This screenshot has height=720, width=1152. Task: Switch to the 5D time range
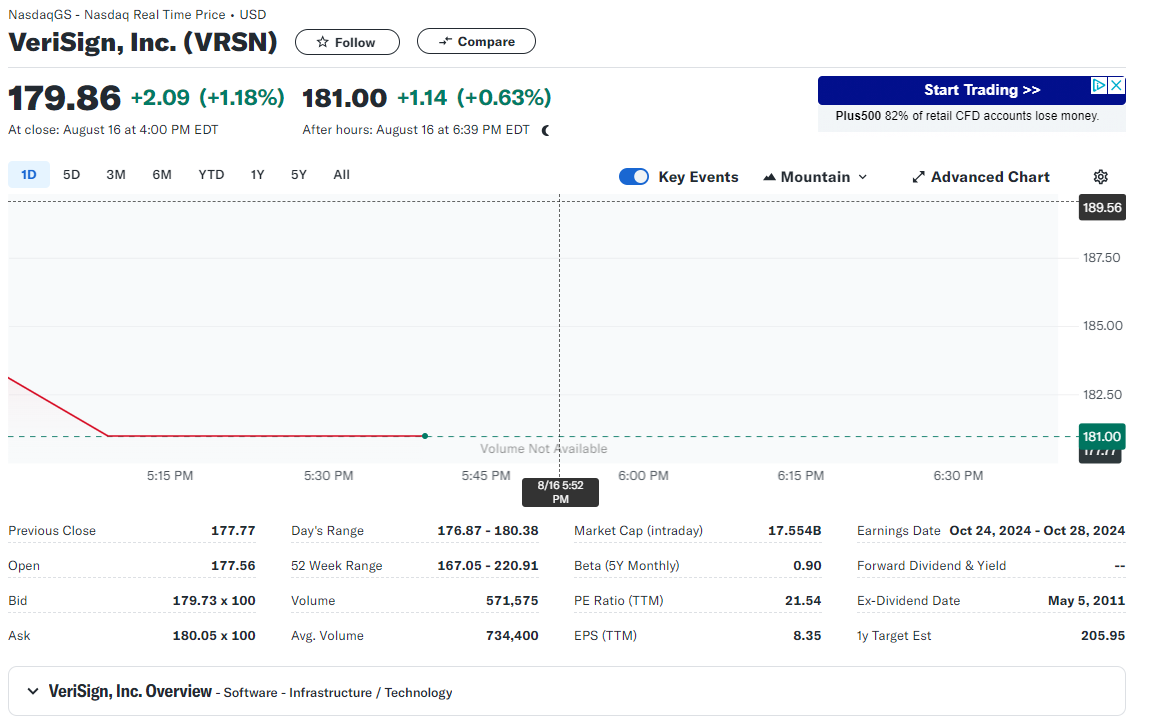tap(71, 175)
